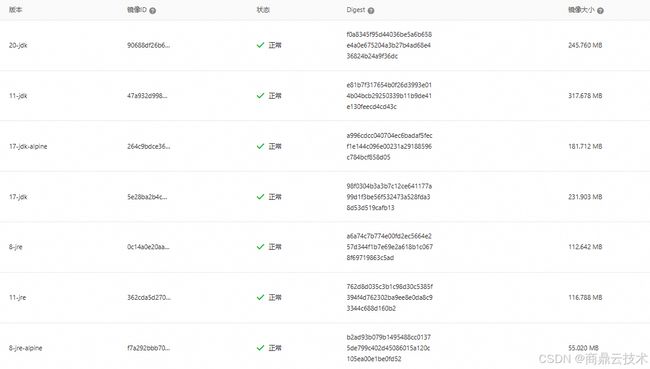Viewport: 650px width, 369px height.
Task: Click the 正常 status in 20-jdk row
Action: (275, 45)
